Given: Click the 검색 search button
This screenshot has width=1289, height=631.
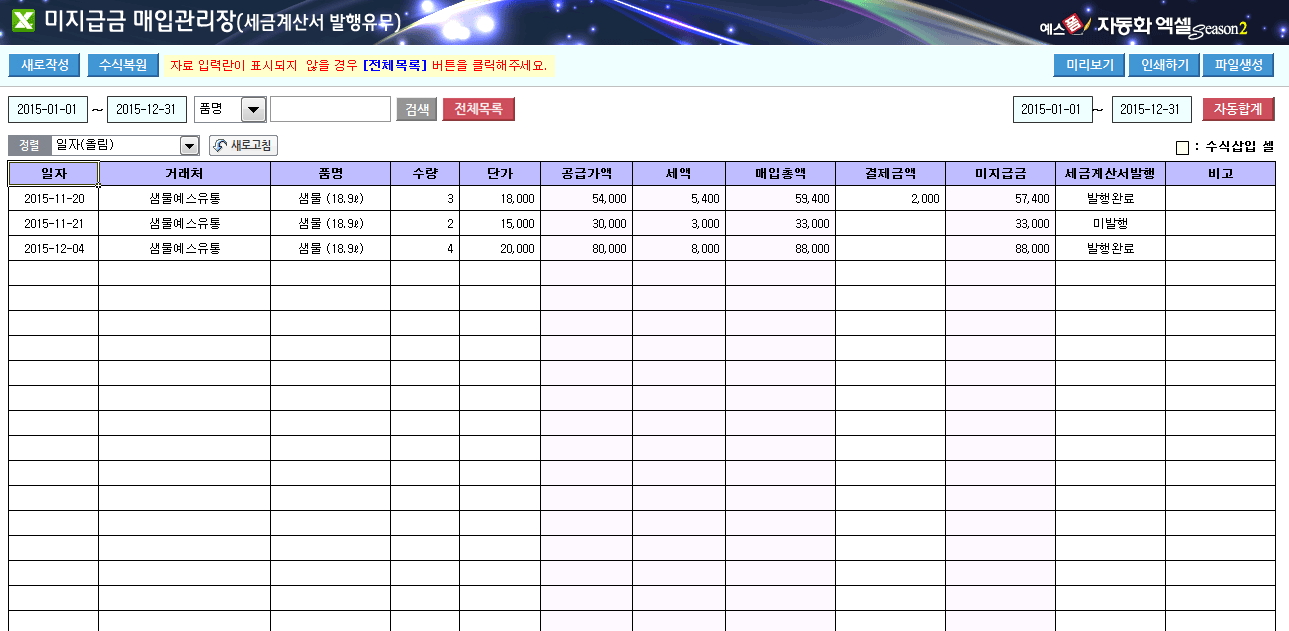Looking at the screenshot, I should pos(417,109).
